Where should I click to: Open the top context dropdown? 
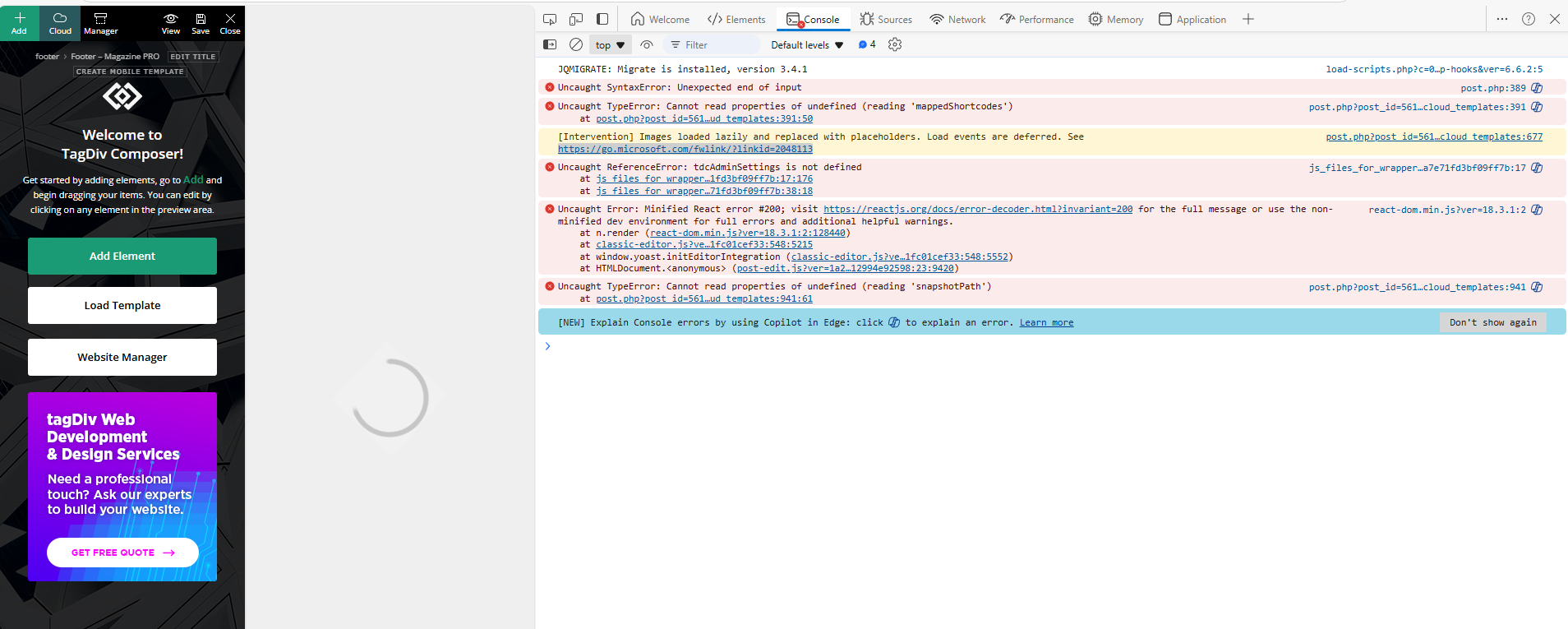coord(610,45)
